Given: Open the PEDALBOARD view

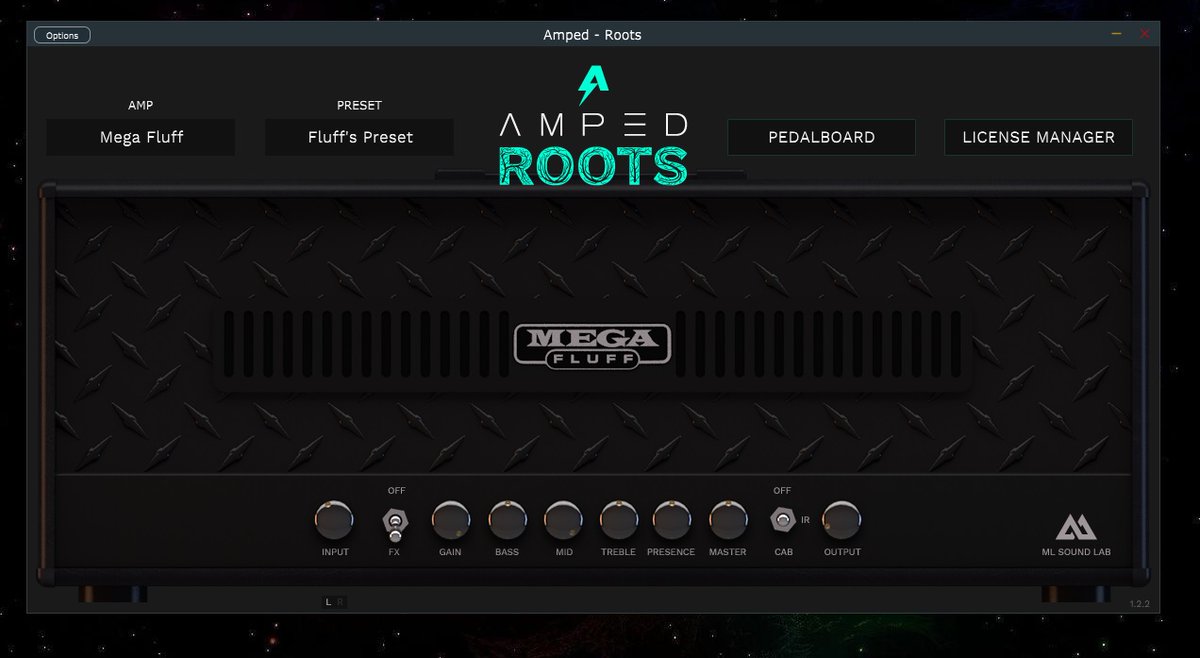Looking at the screenshot, I should [x=821, y=137].
